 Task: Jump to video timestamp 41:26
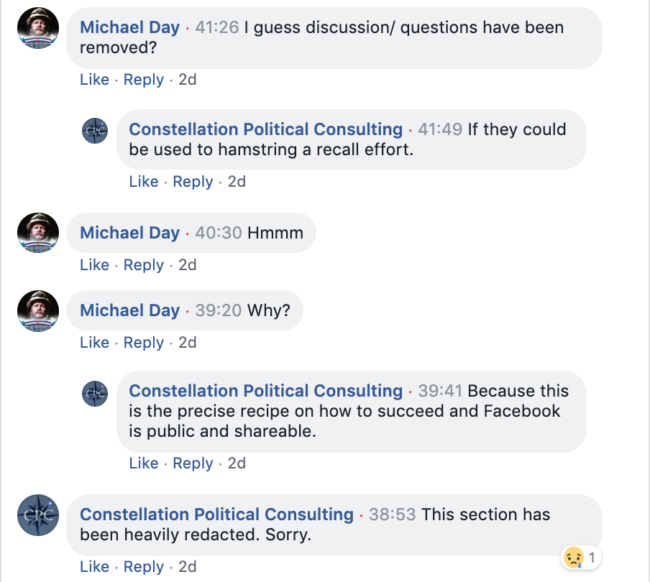point(218,27)
